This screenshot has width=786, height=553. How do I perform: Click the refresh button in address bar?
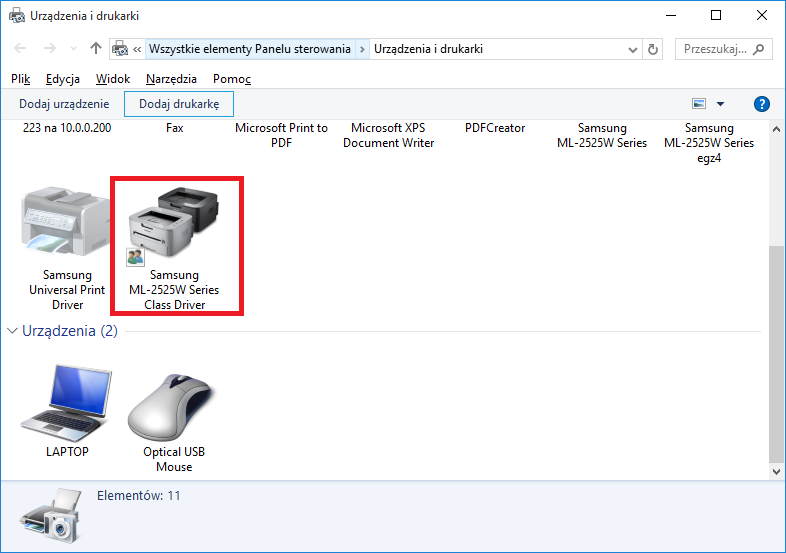[653, 49]
